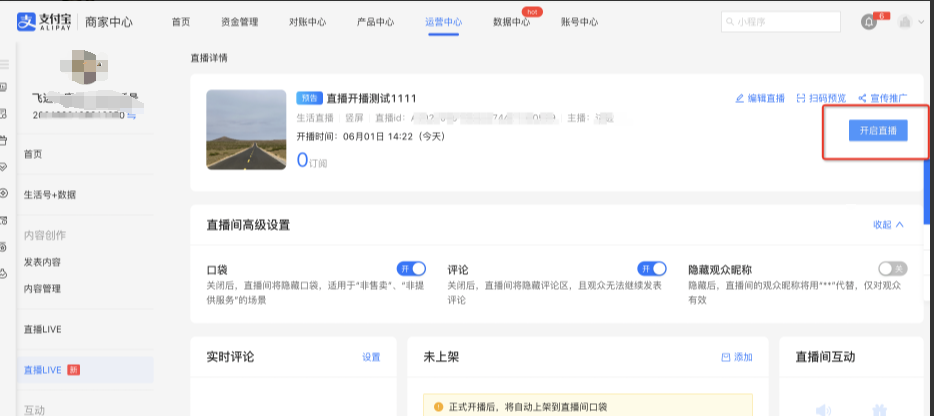Disable the 评论 comments switch
This screenshot has width=934, height=416.
tap(652, 268)
